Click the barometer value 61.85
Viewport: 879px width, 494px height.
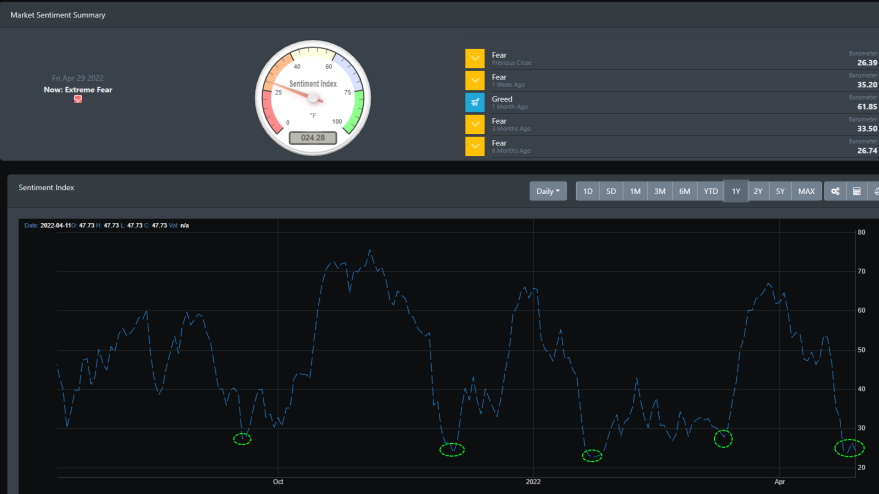(867, 107)
